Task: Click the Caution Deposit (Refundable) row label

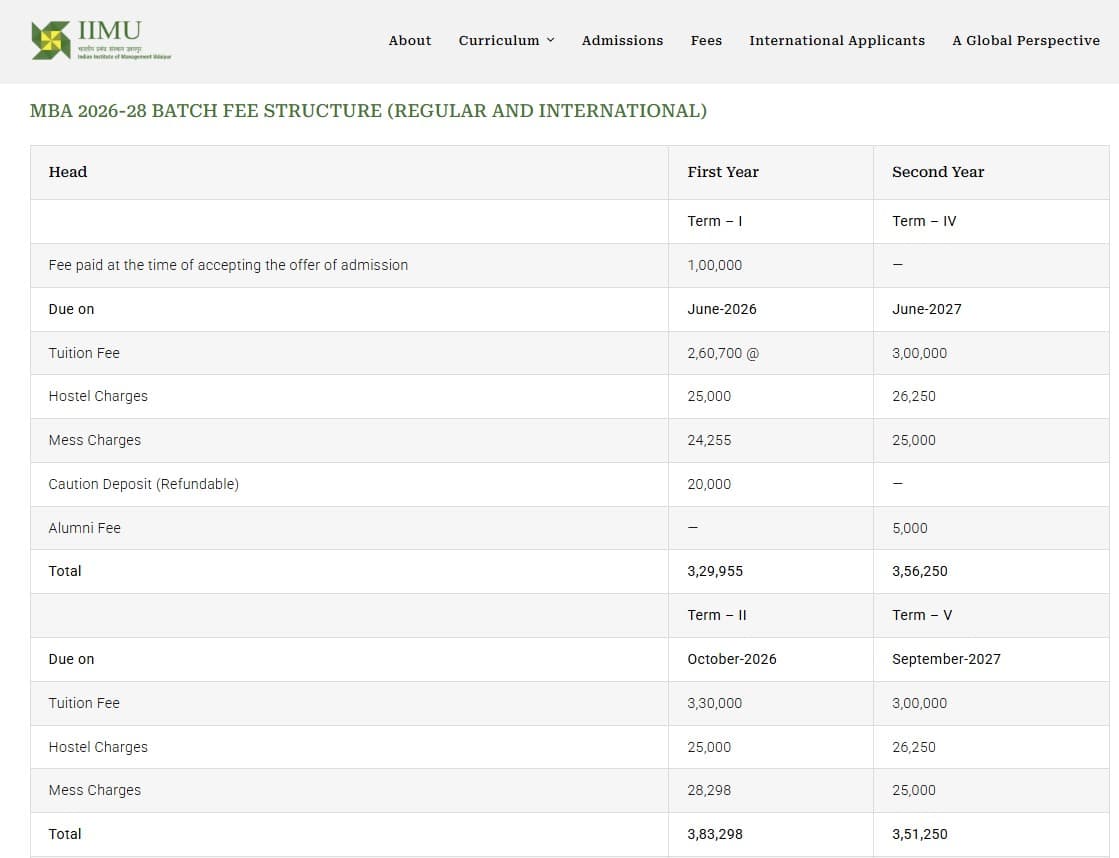Action: pyautogui.click(x=144, y=484)
